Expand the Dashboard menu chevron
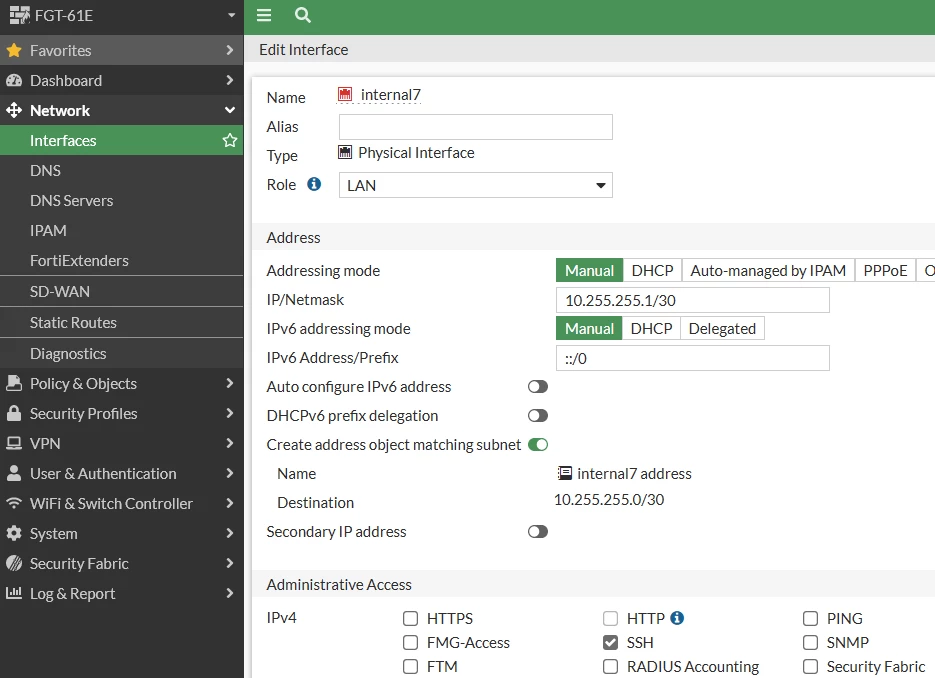This screenshot has width=935, height=678. click(230, 80)
